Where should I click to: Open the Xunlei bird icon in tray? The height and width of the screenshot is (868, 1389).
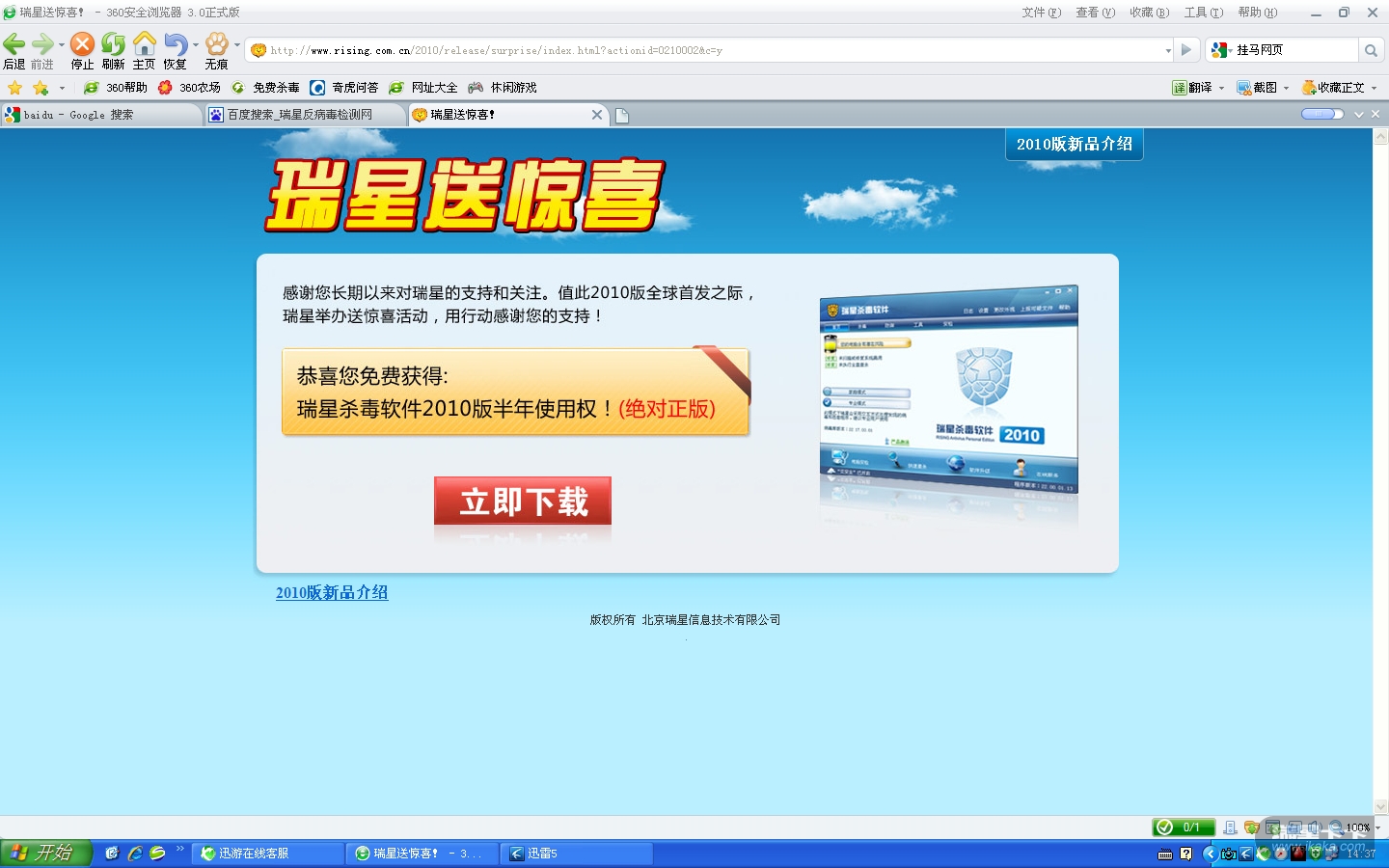(x=1245, y=854)
